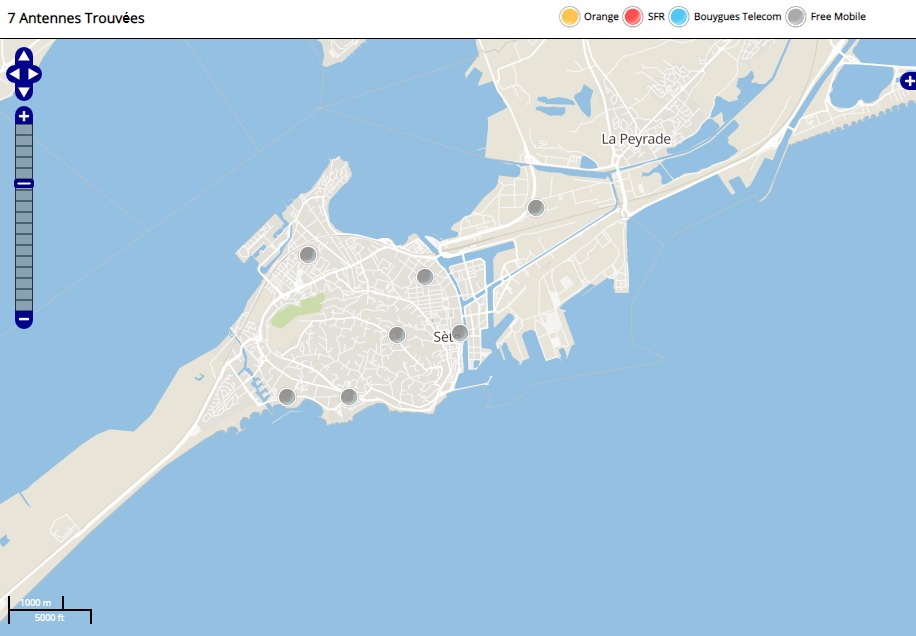Select the northwest antenna marker near the marina

[308, 255]
